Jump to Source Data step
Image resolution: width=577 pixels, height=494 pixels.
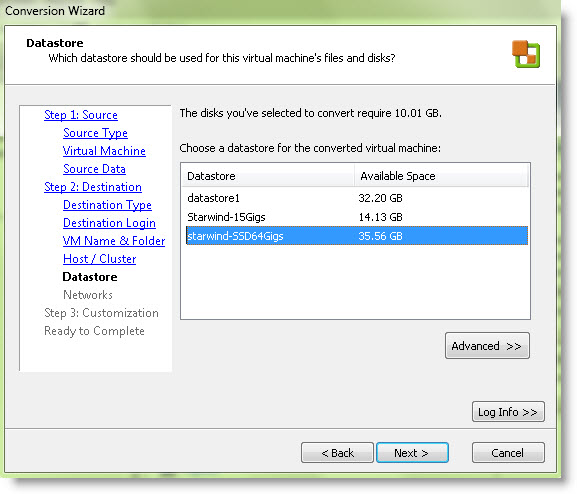94,169
